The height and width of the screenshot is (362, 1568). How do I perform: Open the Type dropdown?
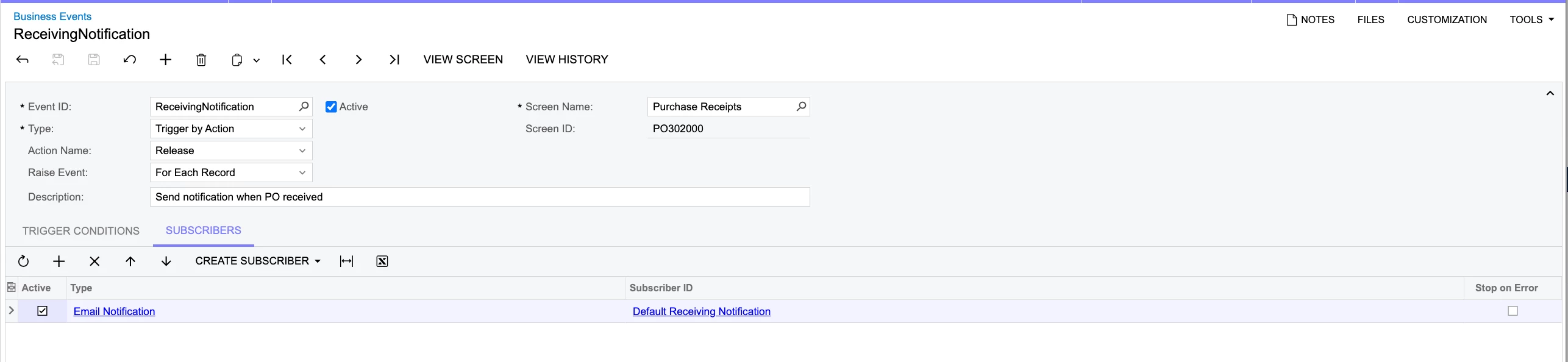231,129
